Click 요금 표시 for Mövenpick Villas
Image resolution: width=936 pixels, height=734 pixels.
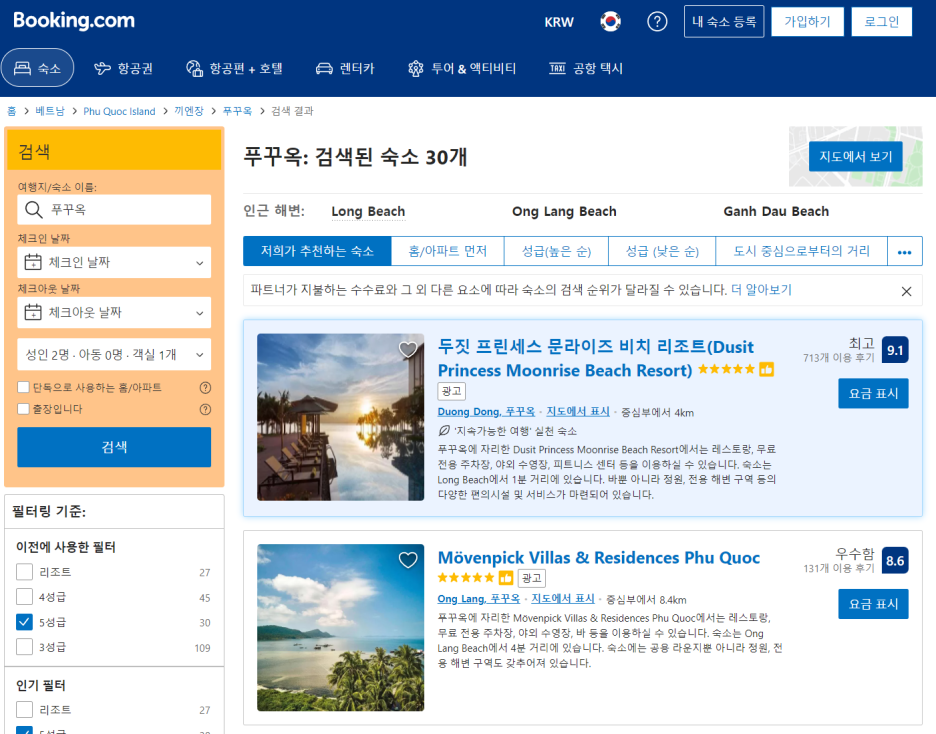[x=873, y=604]
